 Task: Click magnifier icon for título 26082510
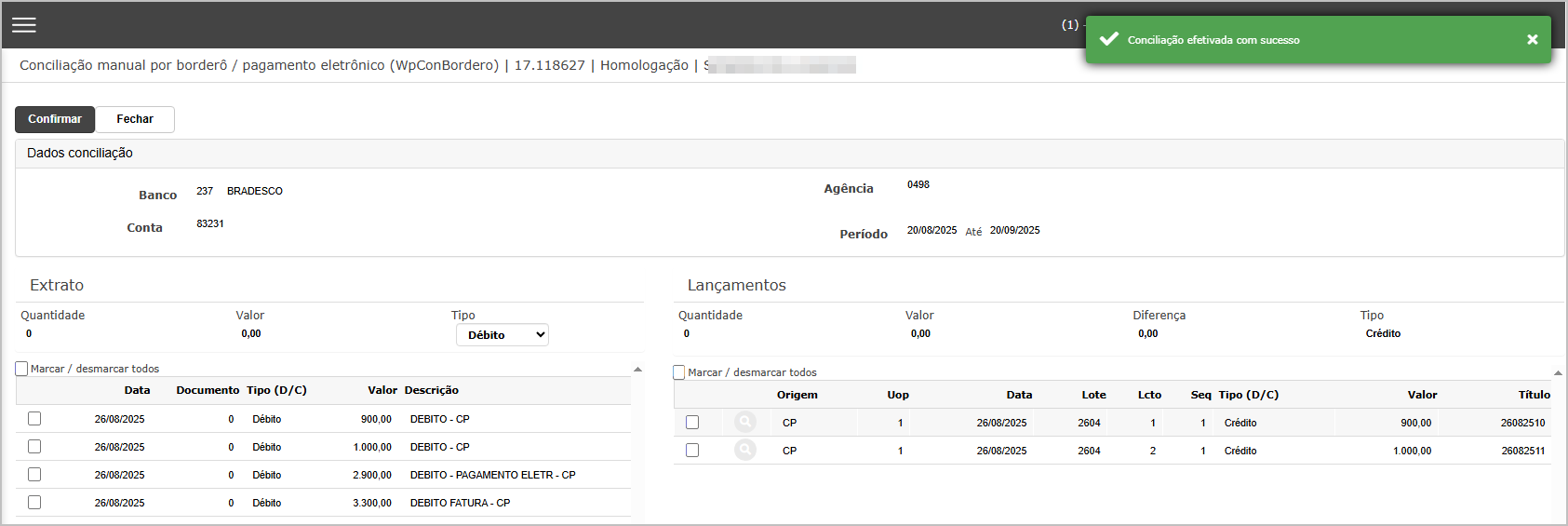pyautogui.click(x=744, y=423)
